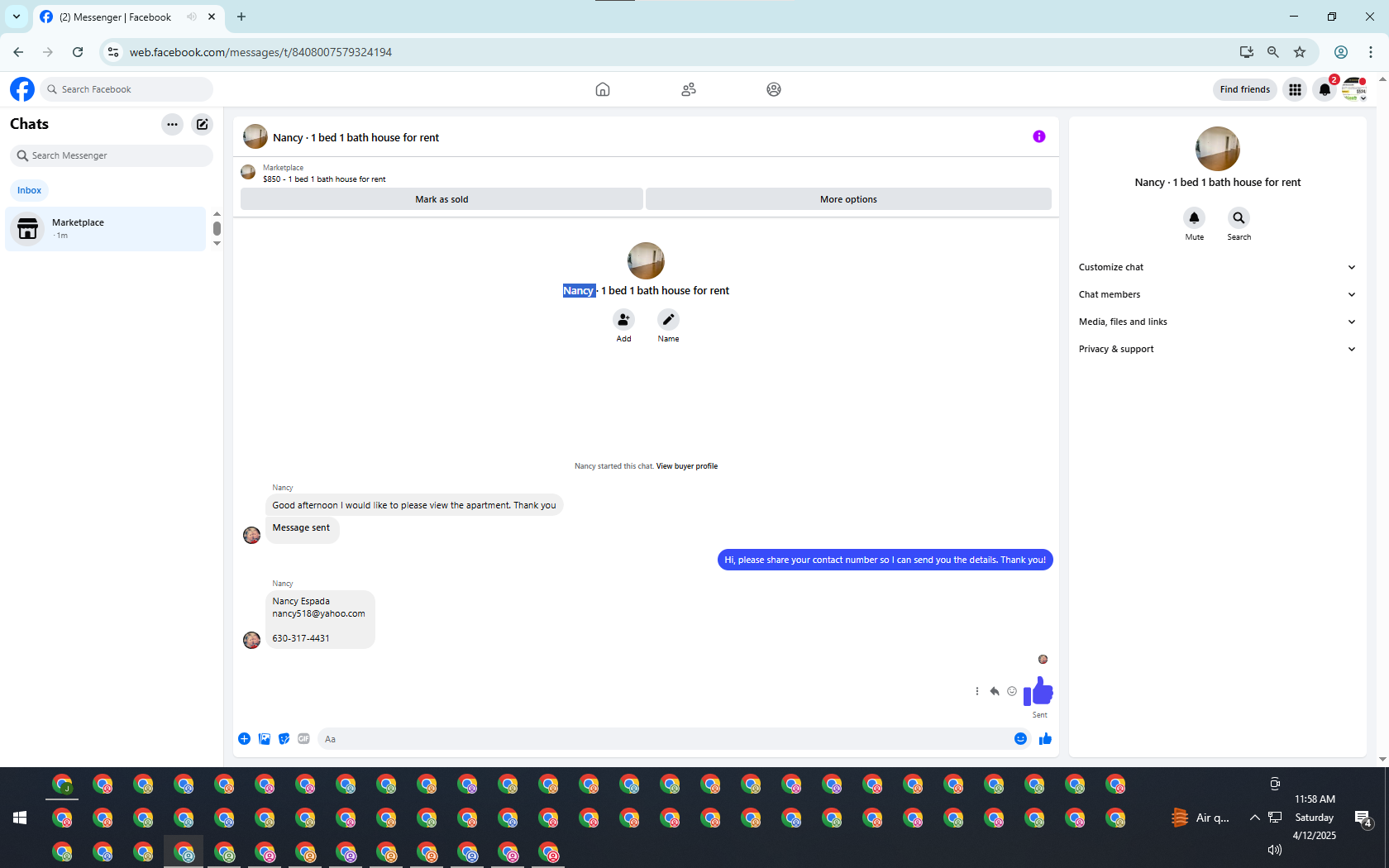The image size is (1389, 868).
Task: Expand Privacy & support section
Action: tap(1217, 349)
